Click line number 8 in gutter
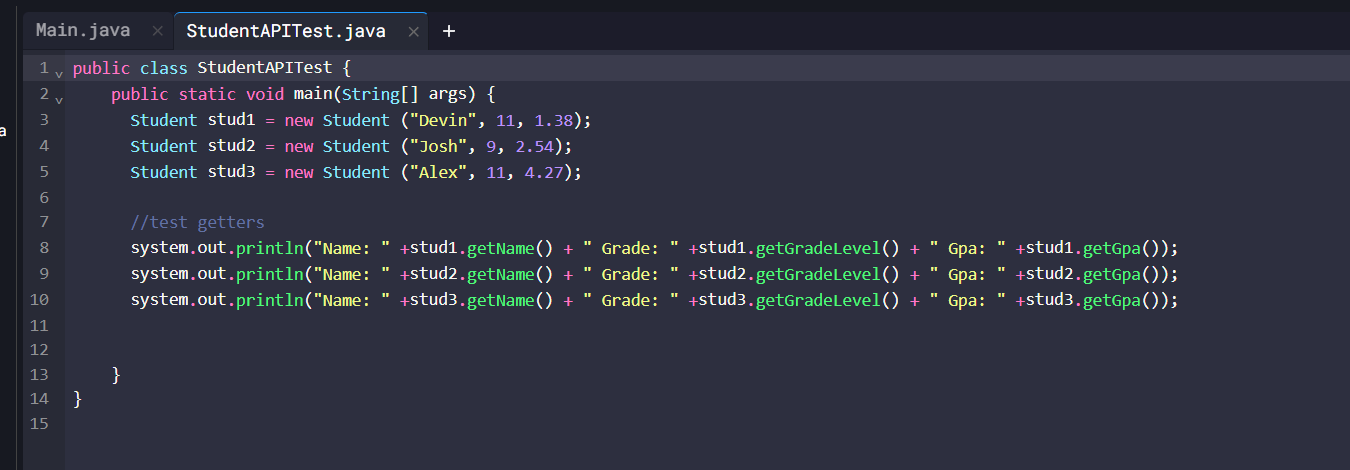1350x470 pixels. (44, 248)
